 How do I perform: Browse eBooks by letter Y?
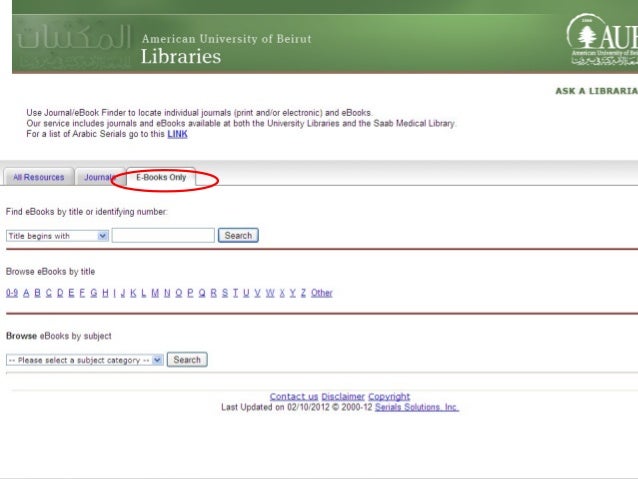[x=293, y=293]
